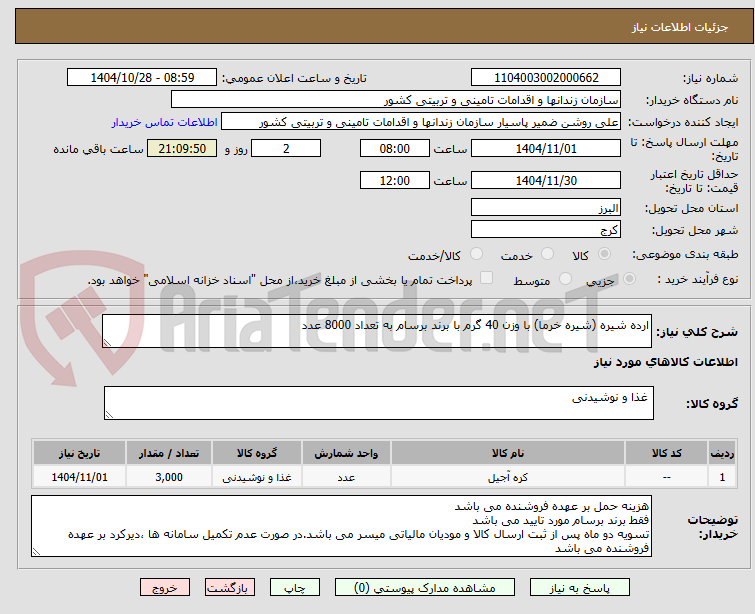The image size is (755, 614).
Task: Click the چاپ print button
Action: tap(295, 588)
